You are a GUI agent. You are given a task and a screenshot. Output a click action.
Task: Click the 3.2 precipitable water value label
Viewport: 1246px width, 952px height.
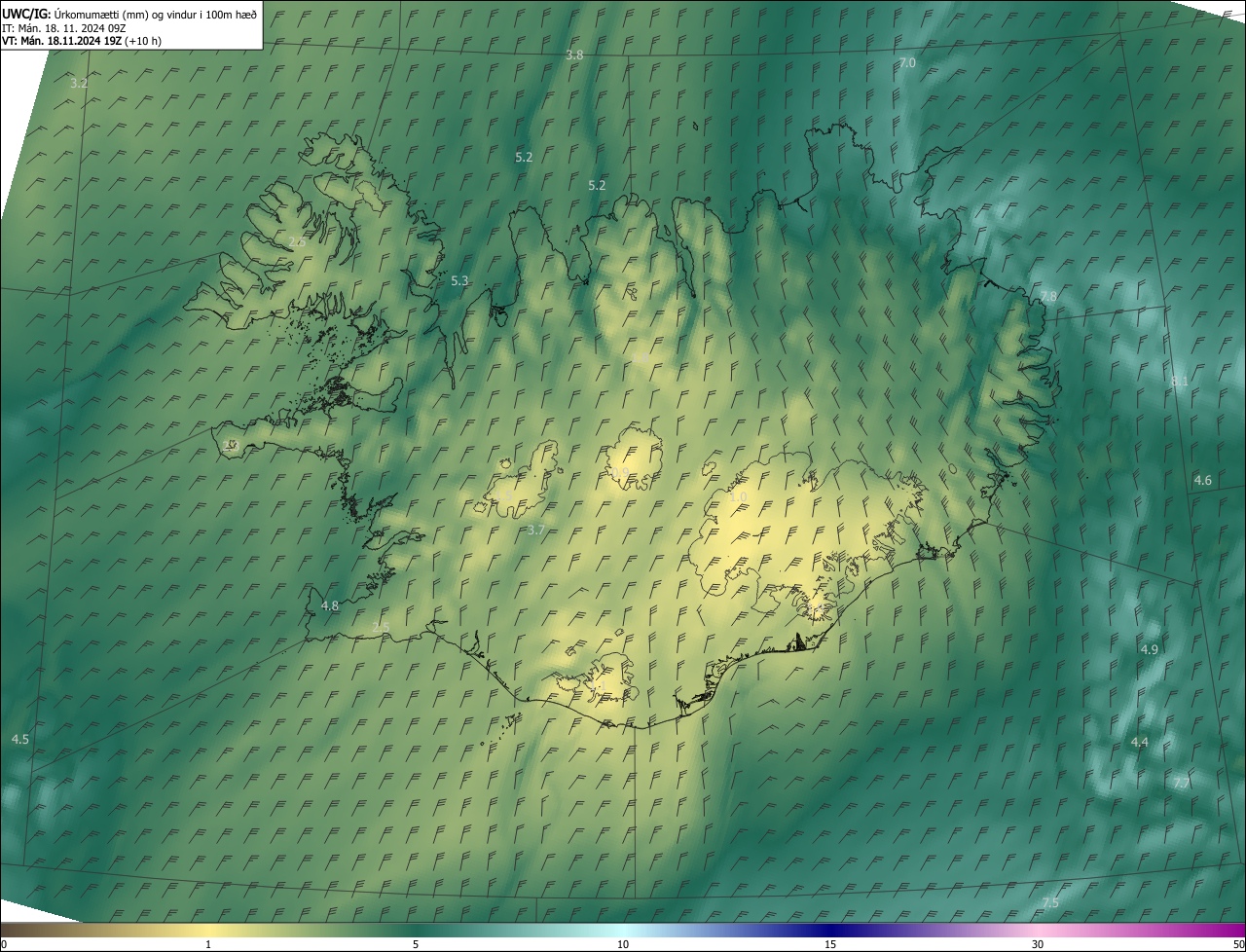[79, 84]
